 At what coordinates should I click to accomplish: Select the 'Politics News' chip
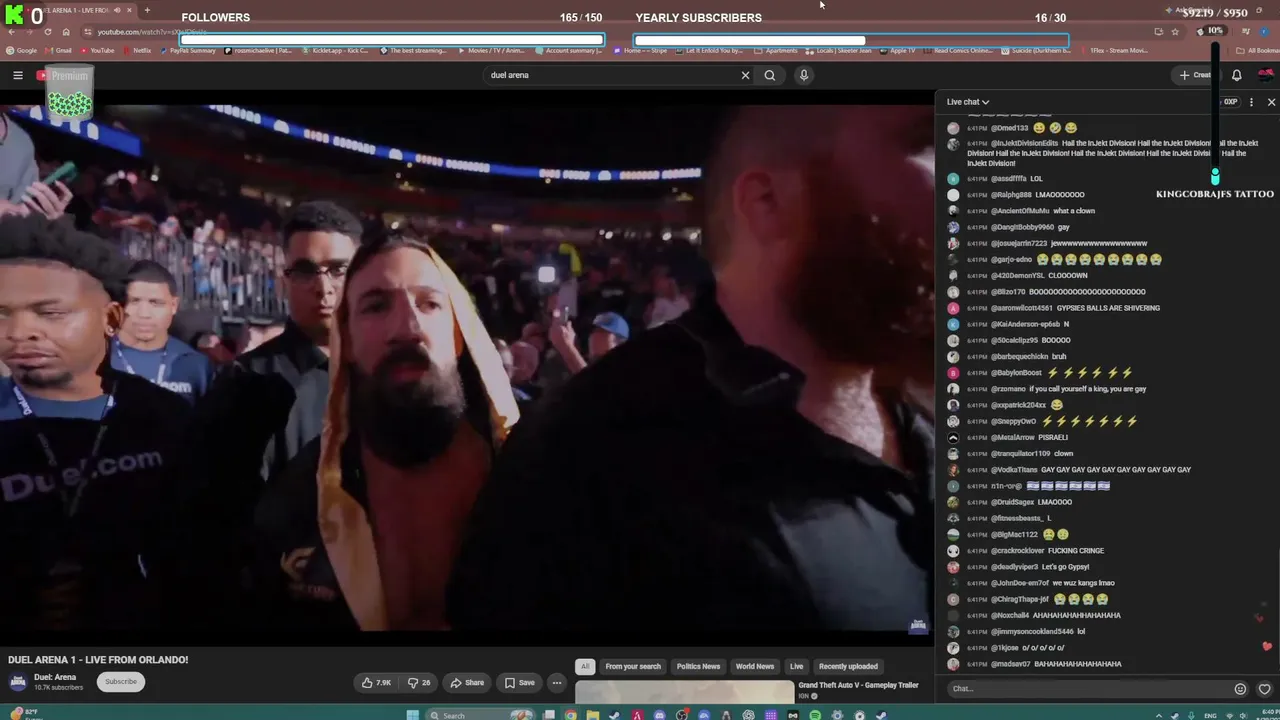698,666
